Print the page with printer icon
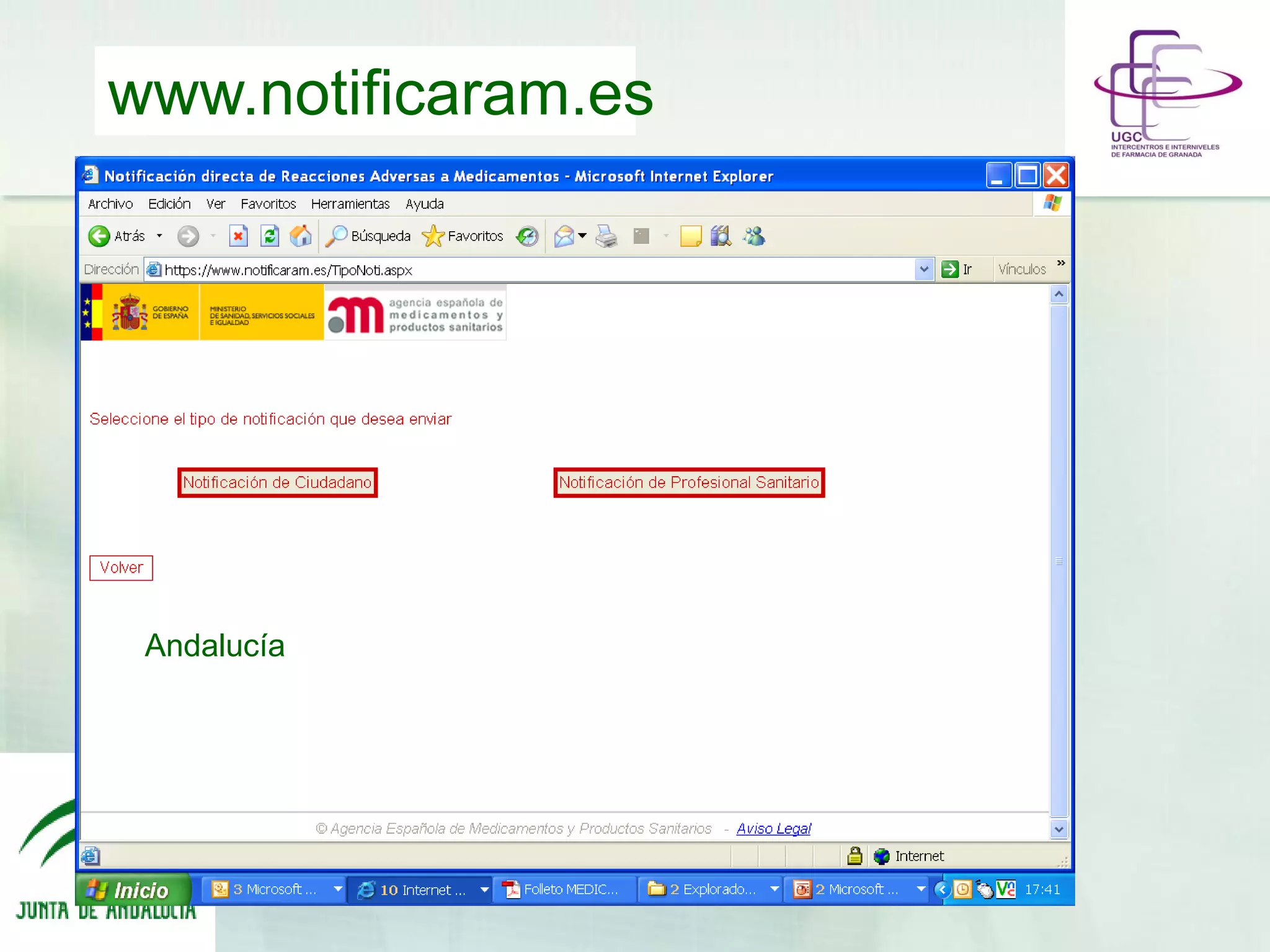This screenshot has height=952, width=1270. [x=606, y=236]
